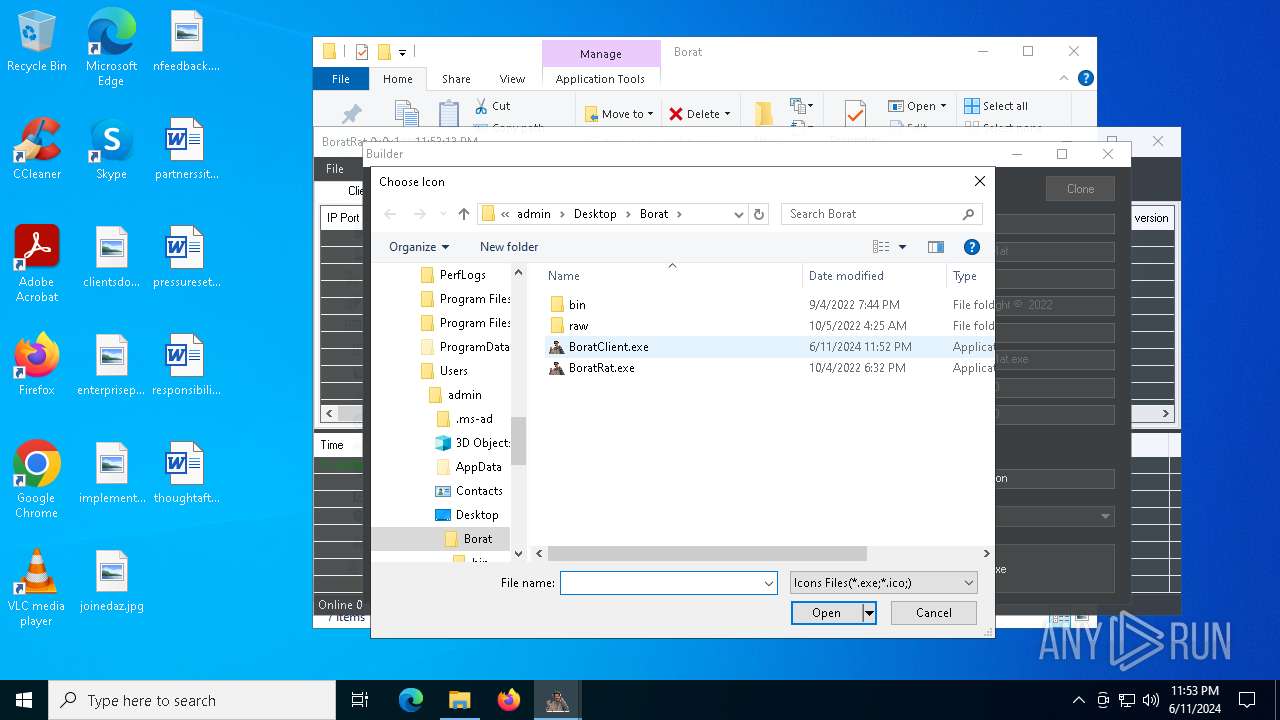This screenshot has width=1280, height=720.
Task: Open Microsoft Edge desktop shortcut
Action: (111, 48)
